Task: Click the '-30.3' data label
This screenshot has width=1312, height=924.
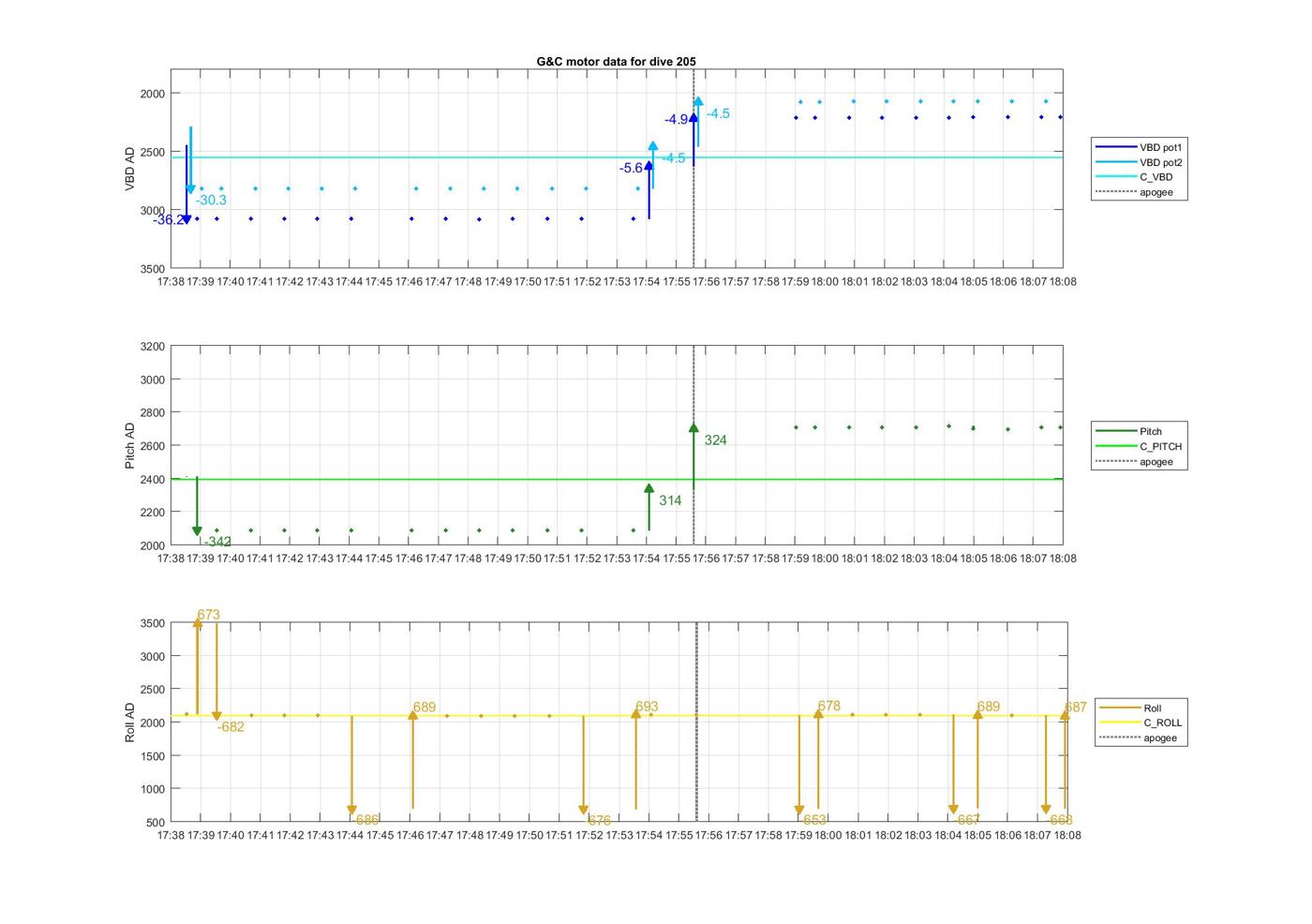Action: 211,201
